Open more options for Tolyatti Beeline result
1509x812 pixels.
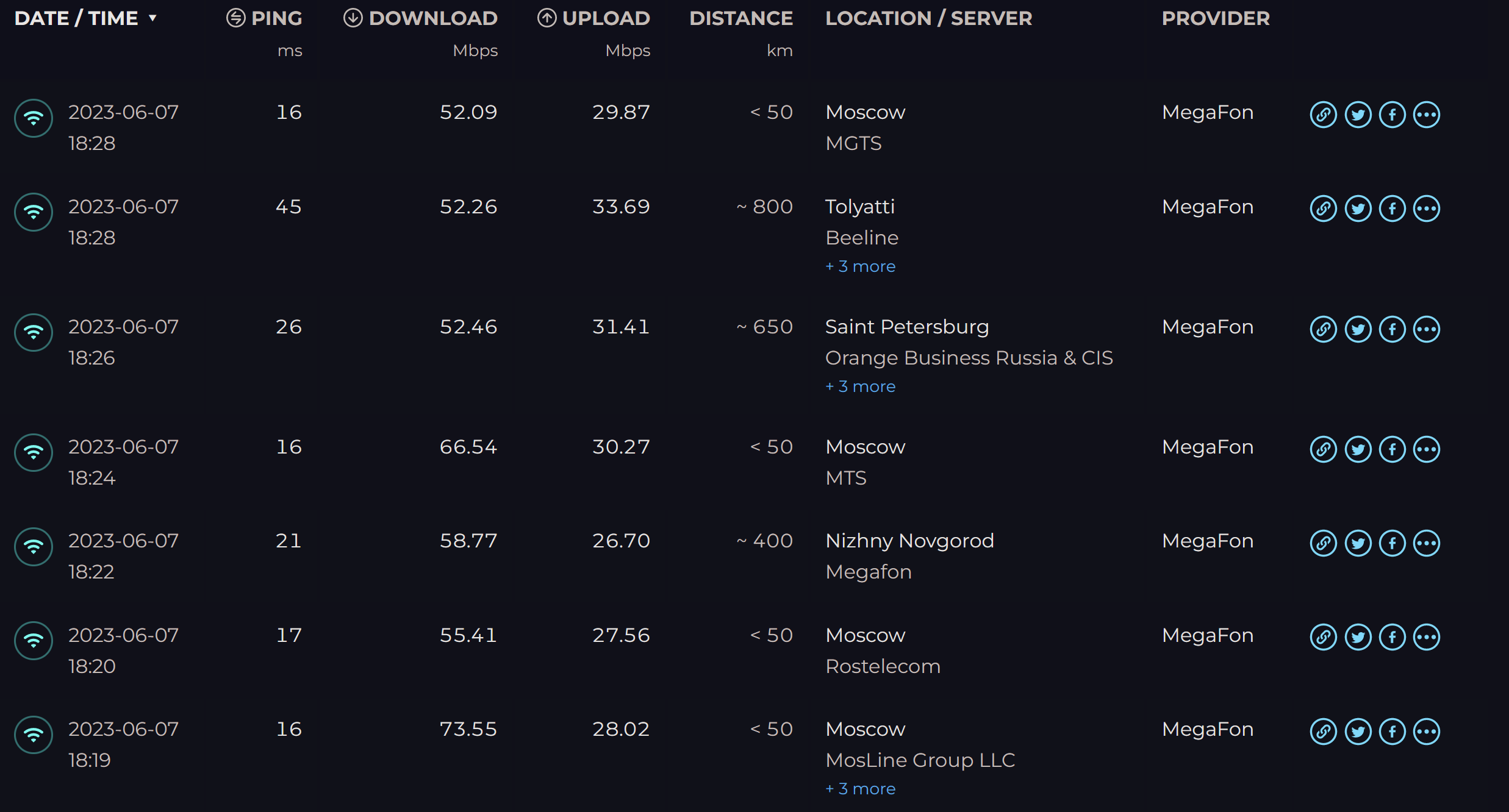click(1427, 209)
